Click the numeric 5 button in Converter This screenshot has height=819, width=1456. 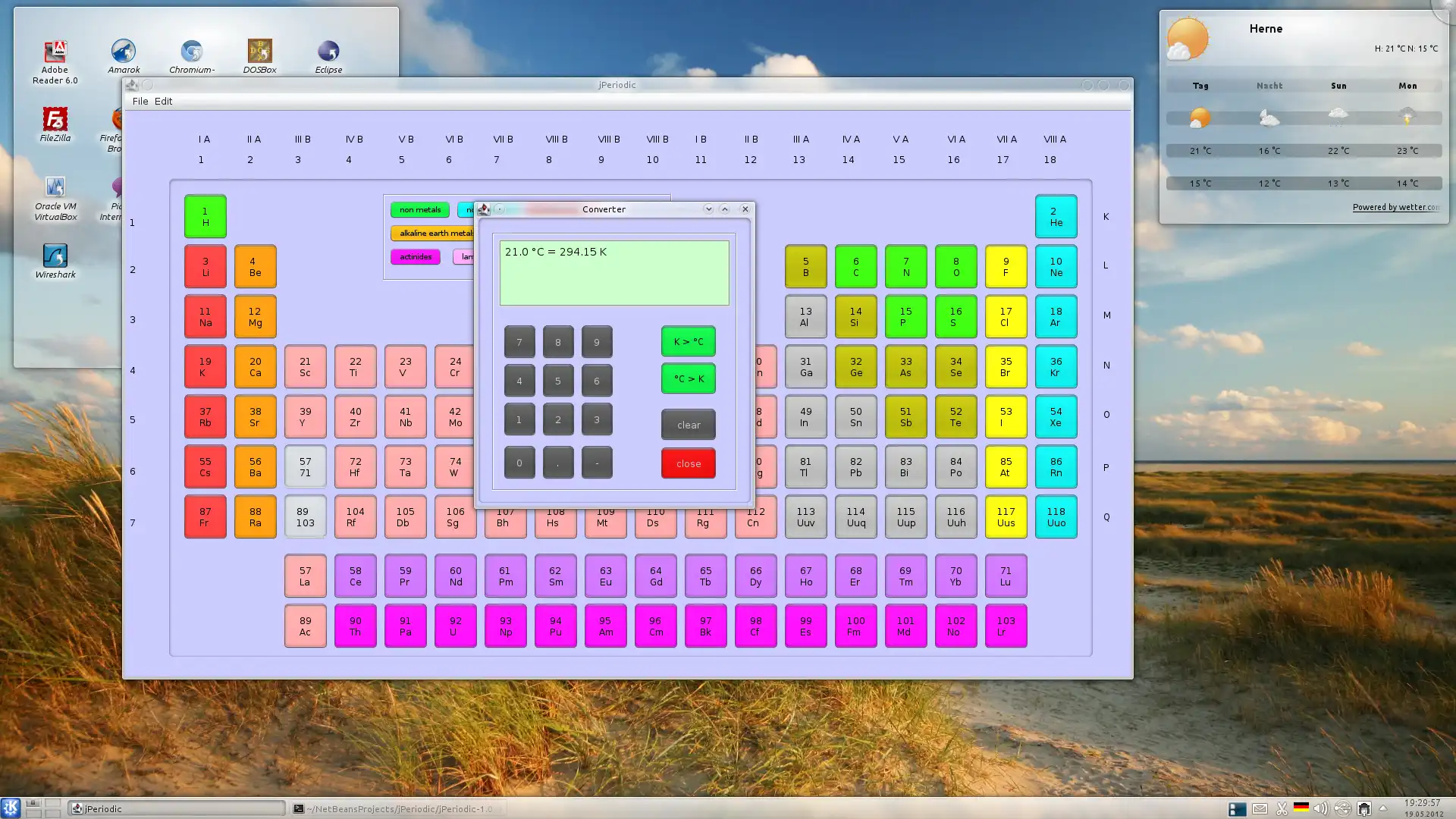click(x=558, y=380)
